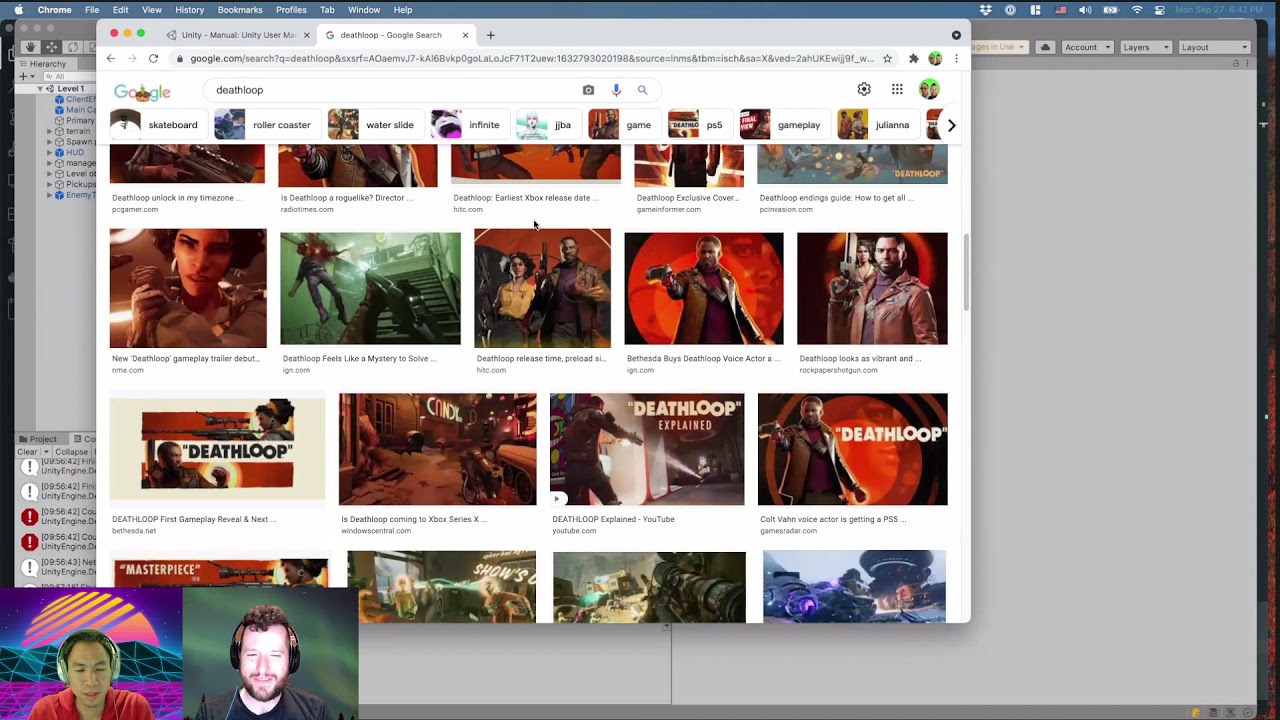Open macOS Control Center
The height and width of the screenshot is (720, 1280).
(x=1160, y=10)
